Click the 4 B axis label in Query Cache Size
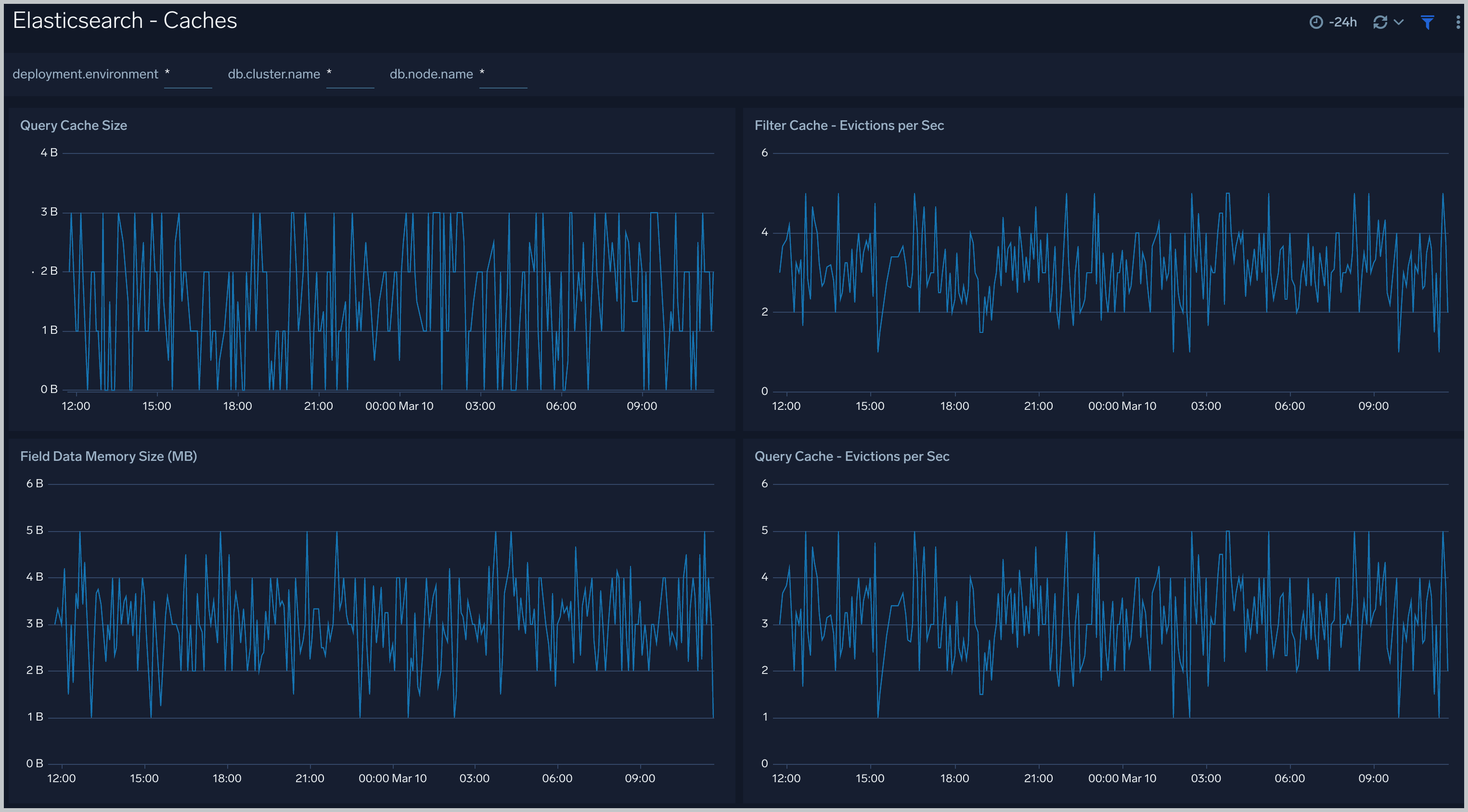 (49, 152)
